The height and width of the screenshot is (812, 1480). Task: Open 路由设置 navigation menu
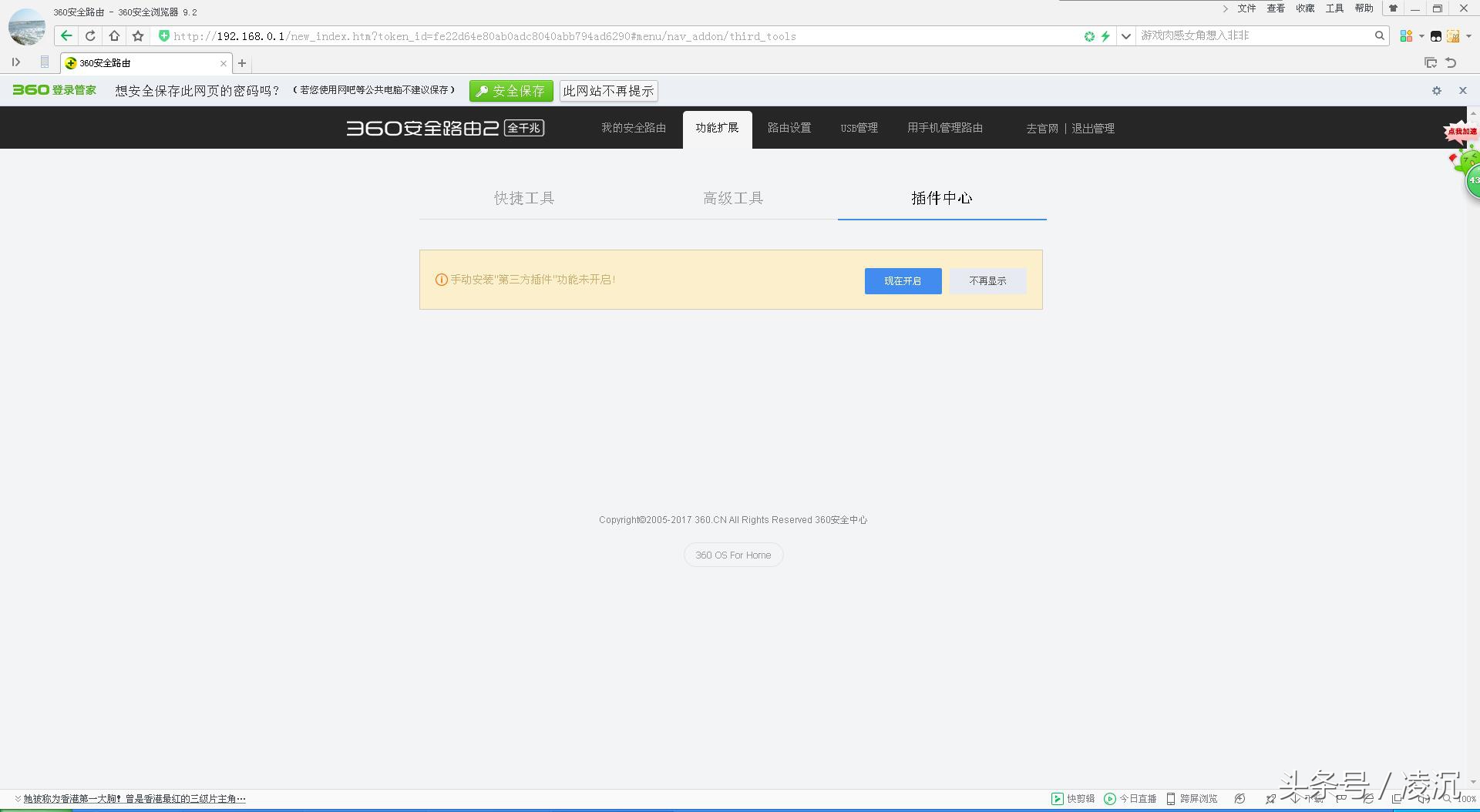pos(789,128)
